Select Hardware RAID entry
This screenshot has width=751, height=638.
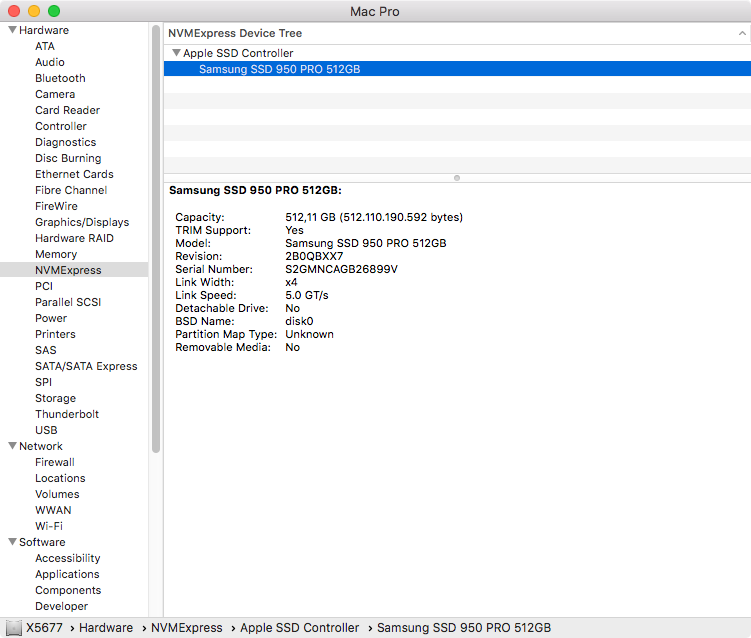(x=74, y=238)
